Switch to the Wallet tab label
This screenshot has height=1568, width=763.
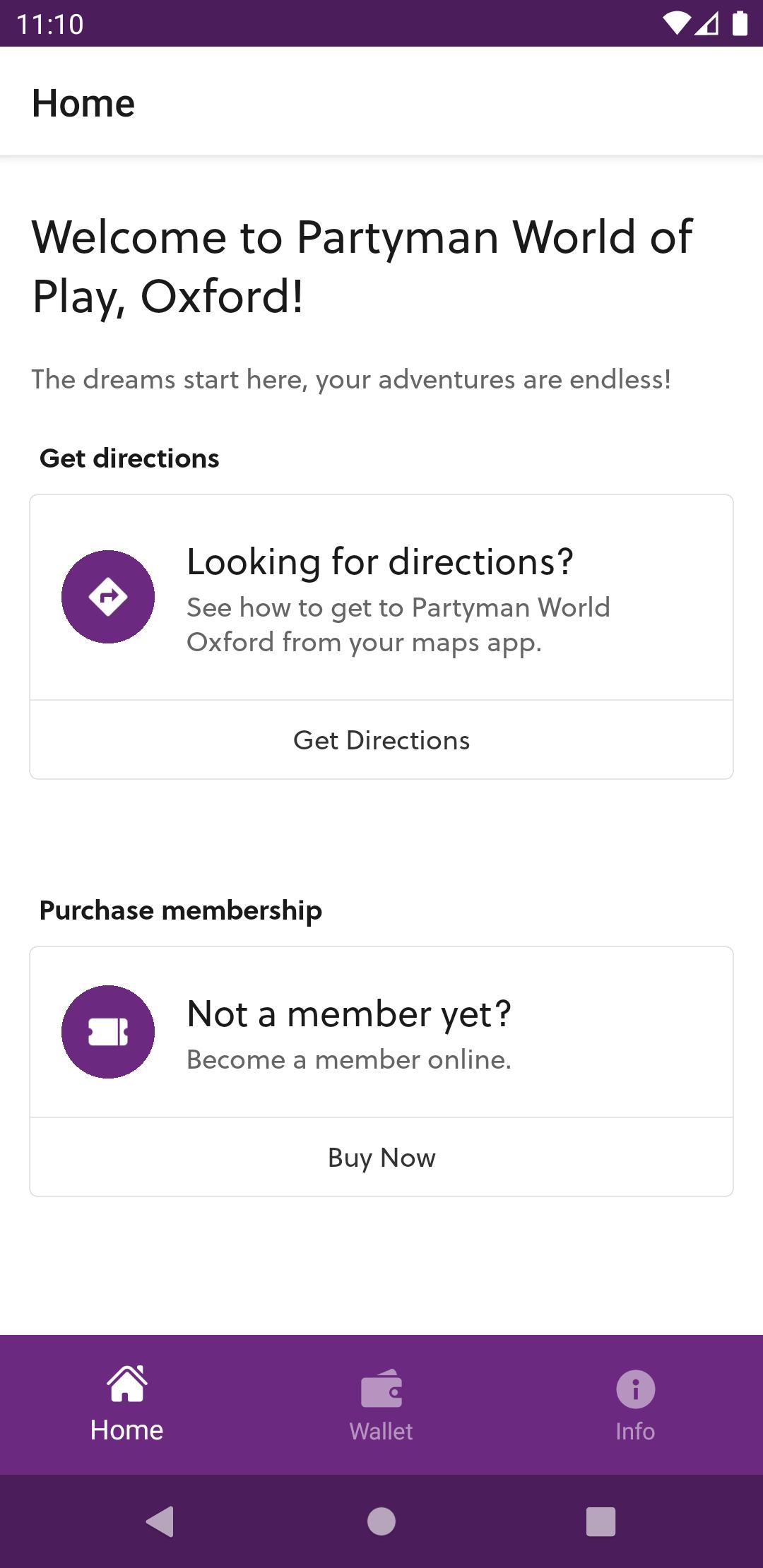point(381,1431)
